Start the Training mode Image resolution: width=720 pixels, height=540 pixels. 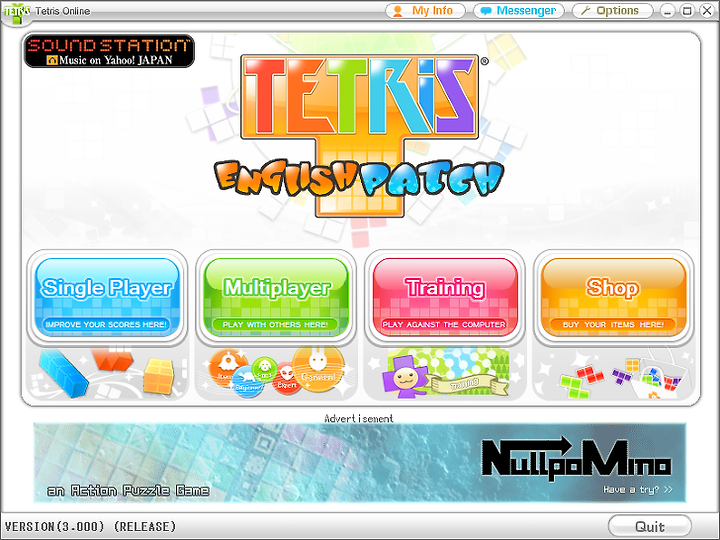(445, 298)
